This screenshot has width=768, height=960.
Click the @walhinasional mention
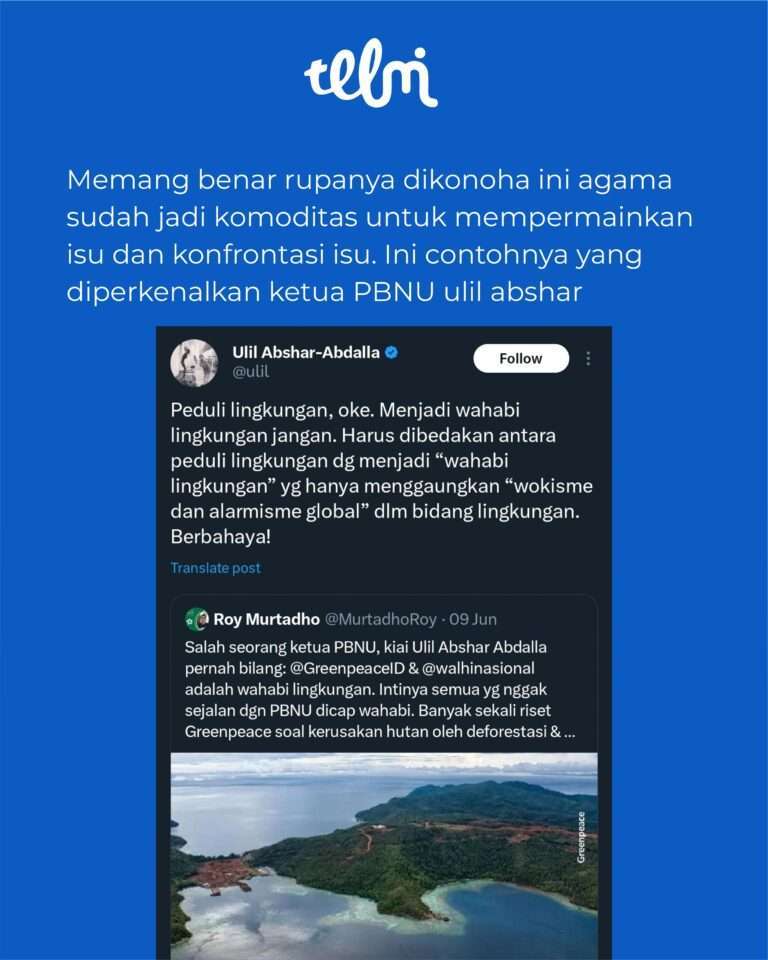478,668
